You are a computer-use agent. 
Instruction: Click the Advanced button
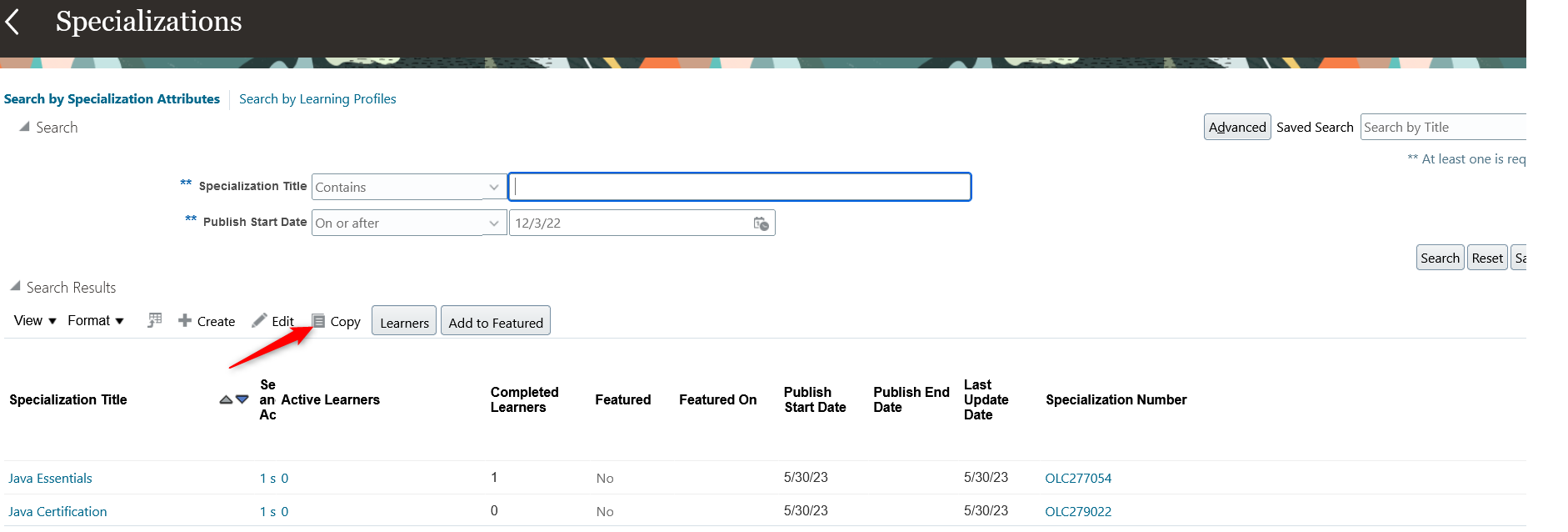[1236, 127]
